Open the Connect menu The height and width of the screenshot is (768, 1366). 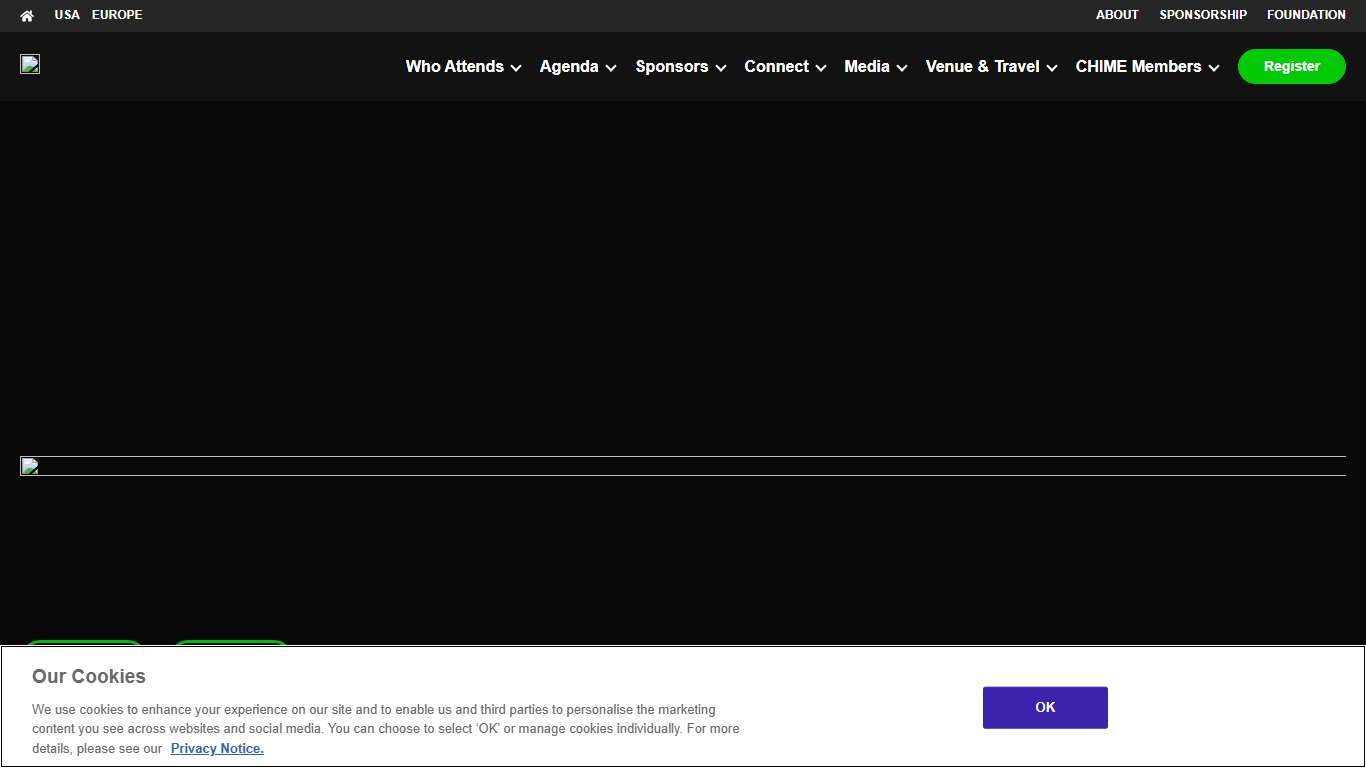pos(776,66)
